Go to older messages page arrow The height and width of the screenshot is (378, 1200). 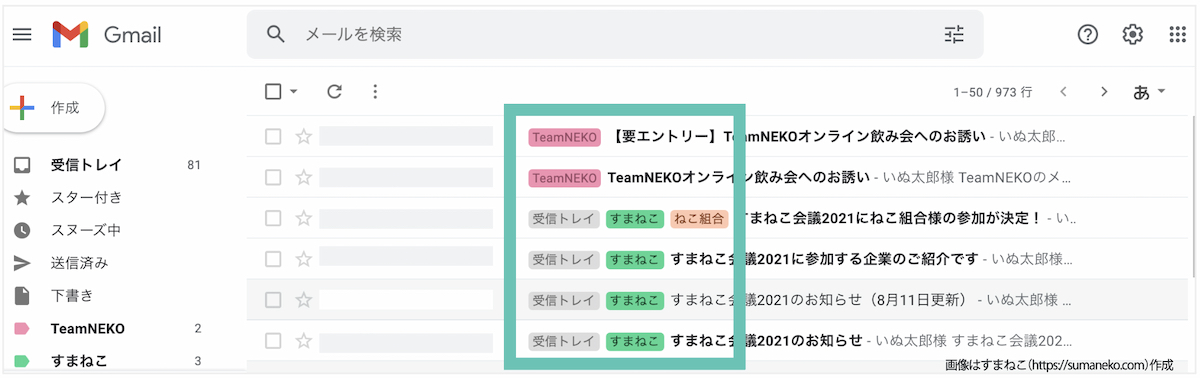(1104, 92)
